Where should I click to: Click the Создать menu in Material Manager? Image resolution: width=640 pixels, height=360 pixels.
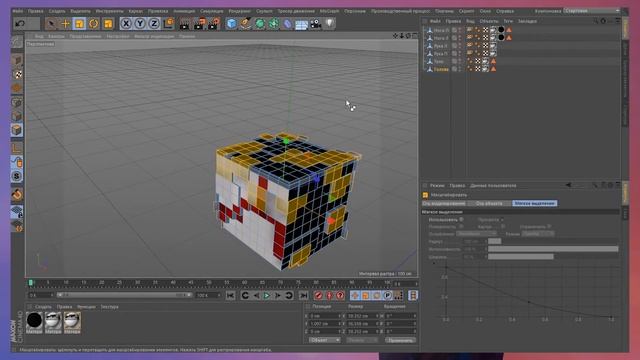point(43,307)
